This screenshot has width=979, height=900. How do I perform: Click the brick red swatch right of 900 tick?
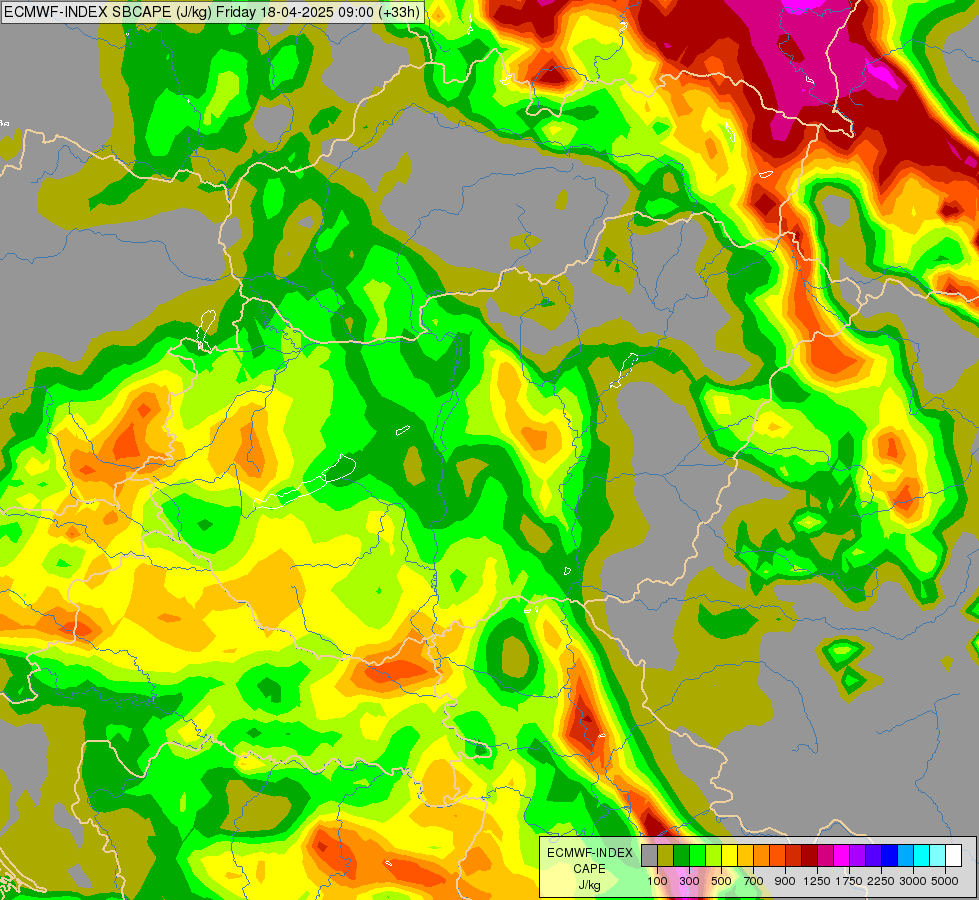pos(794,855)
